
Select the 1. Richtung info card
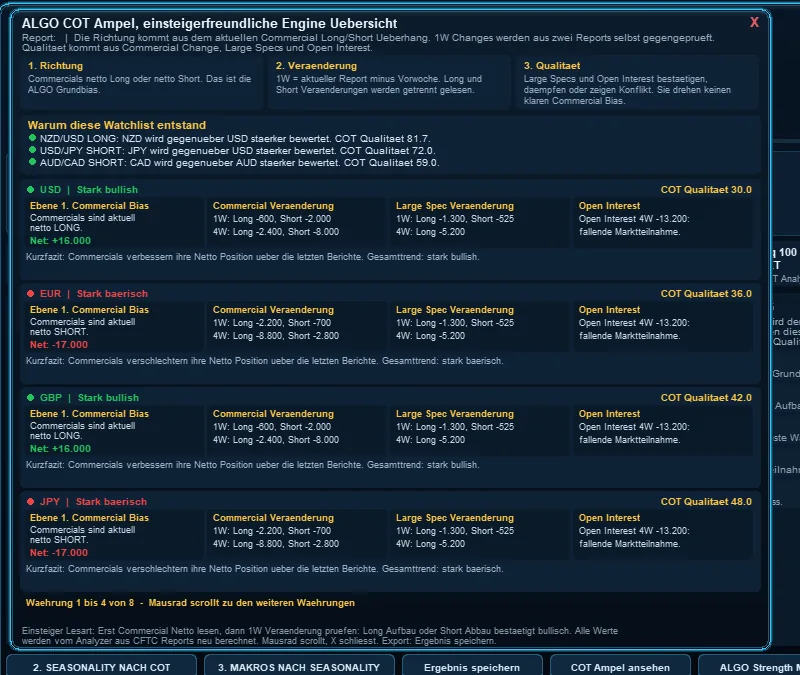click(141, 83)
